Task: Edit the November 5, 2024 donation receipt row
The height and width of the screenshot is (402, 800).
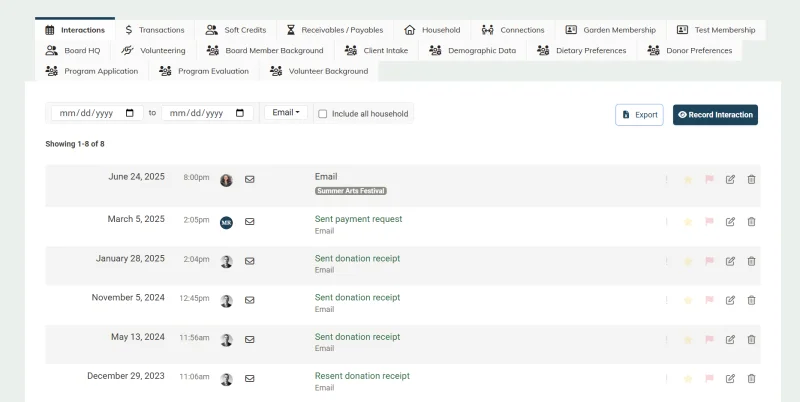Action: pyautogui.click(x=730, y=300)
